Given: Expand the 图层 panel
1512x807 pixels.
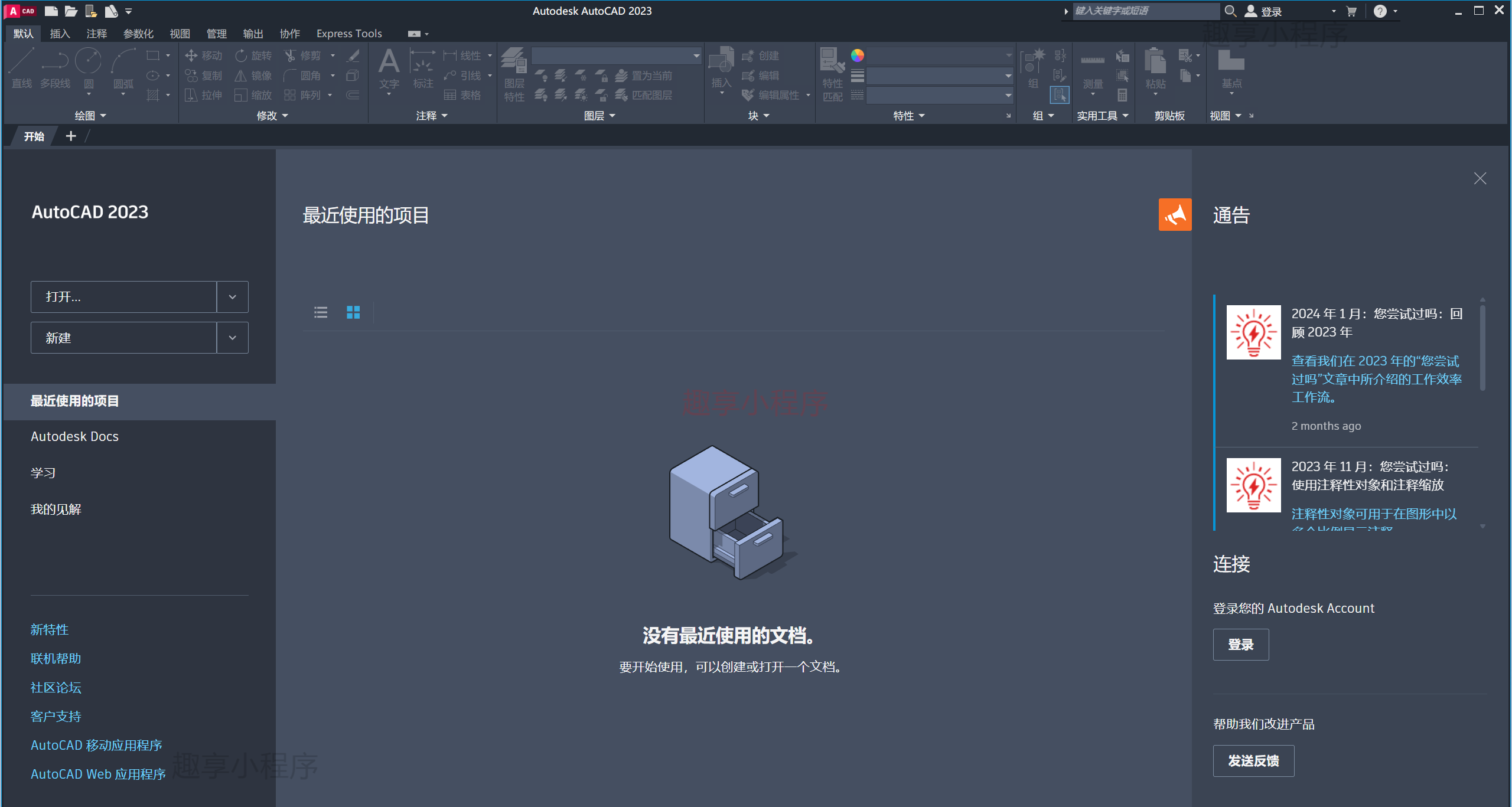Looking at the screenshot, I should pyautogui.click(x=599, y=116).
